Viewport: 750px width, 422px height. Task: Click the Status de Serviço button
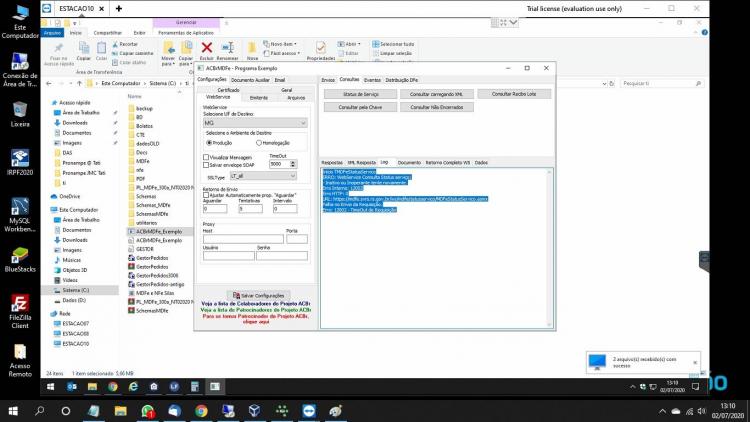[x=361, y=94]
